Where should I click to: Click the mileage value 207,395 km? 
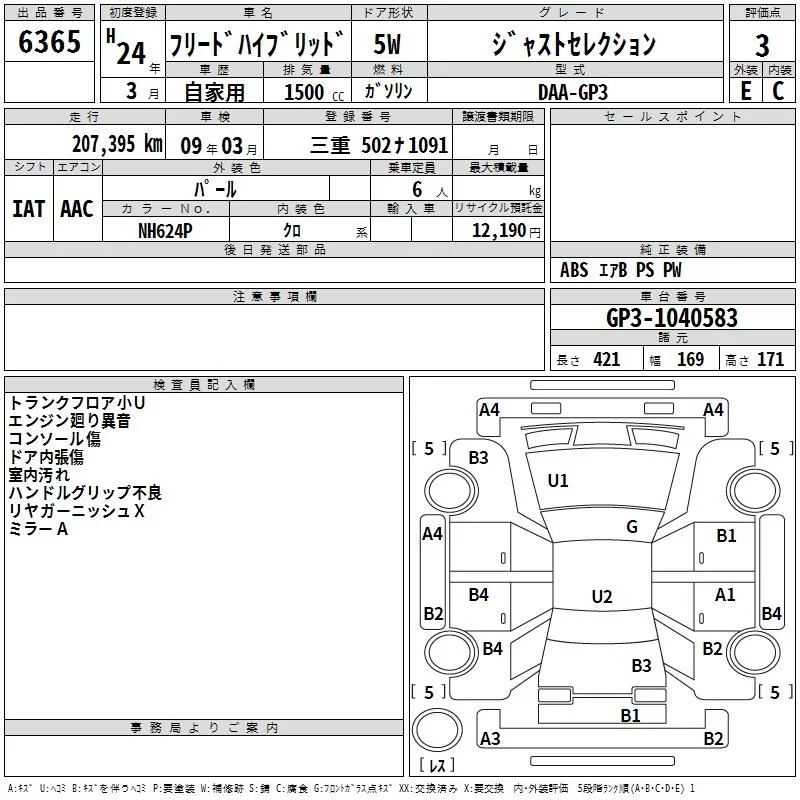click(117, 144)
